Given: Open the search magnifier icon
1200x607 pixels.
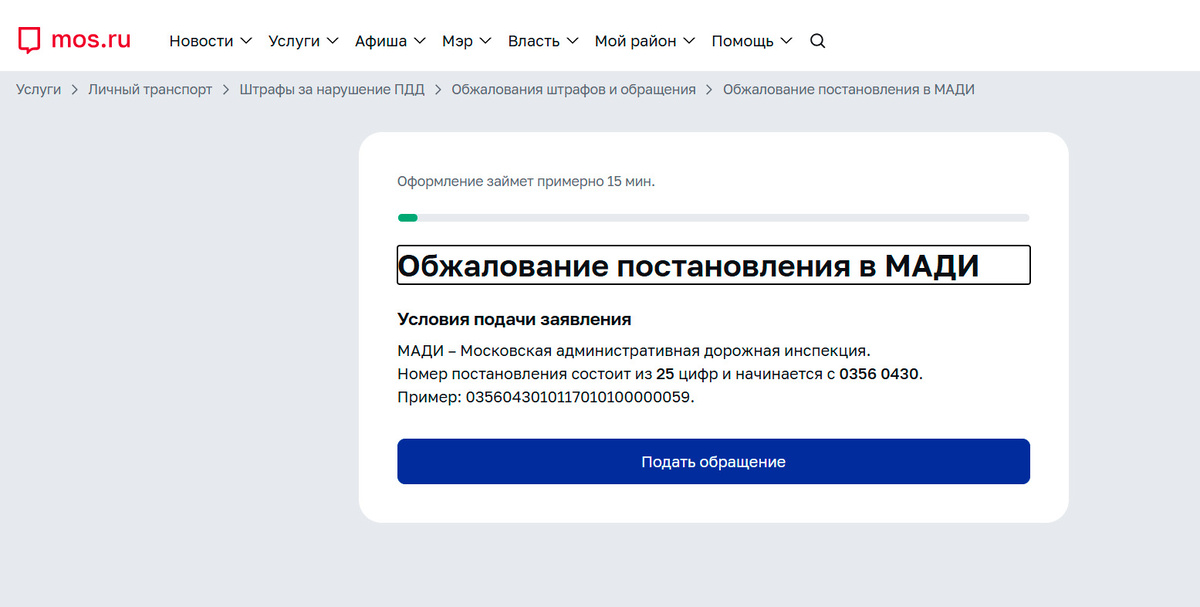Looking at the screenshot, I should click(817, 41).
